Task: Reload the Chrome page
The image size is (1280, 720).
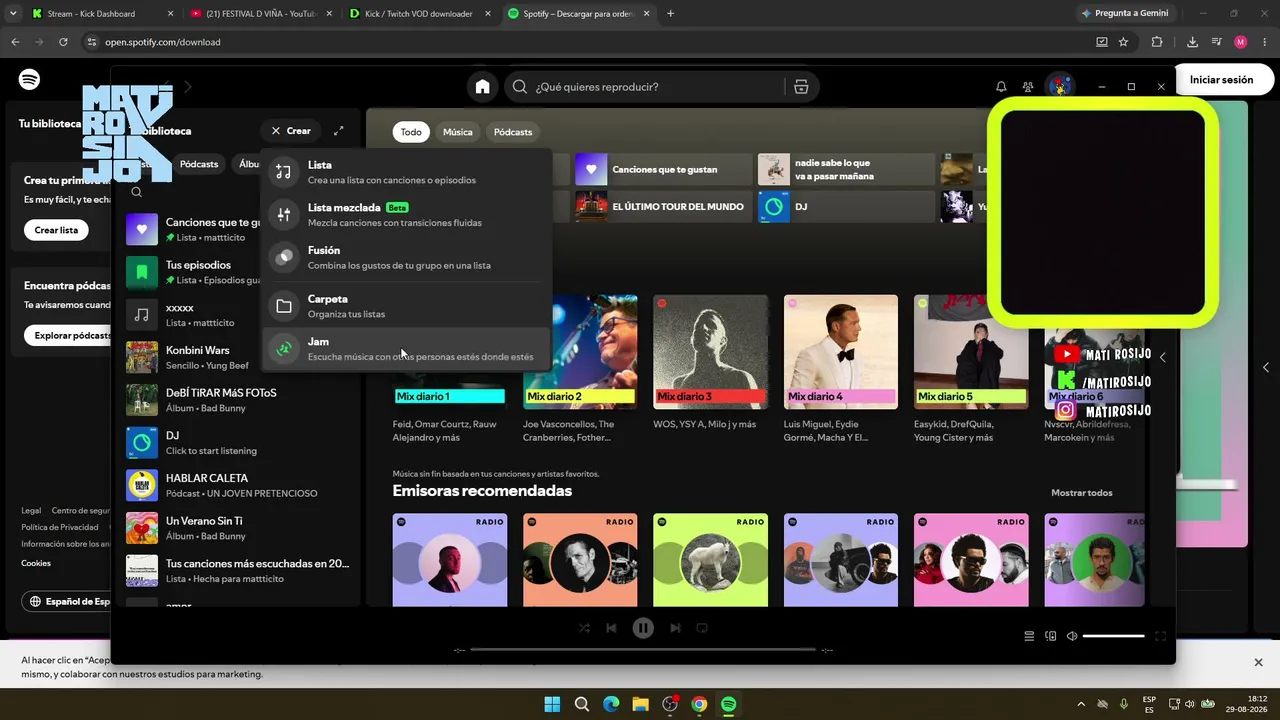Action: [x=63, y=42]
